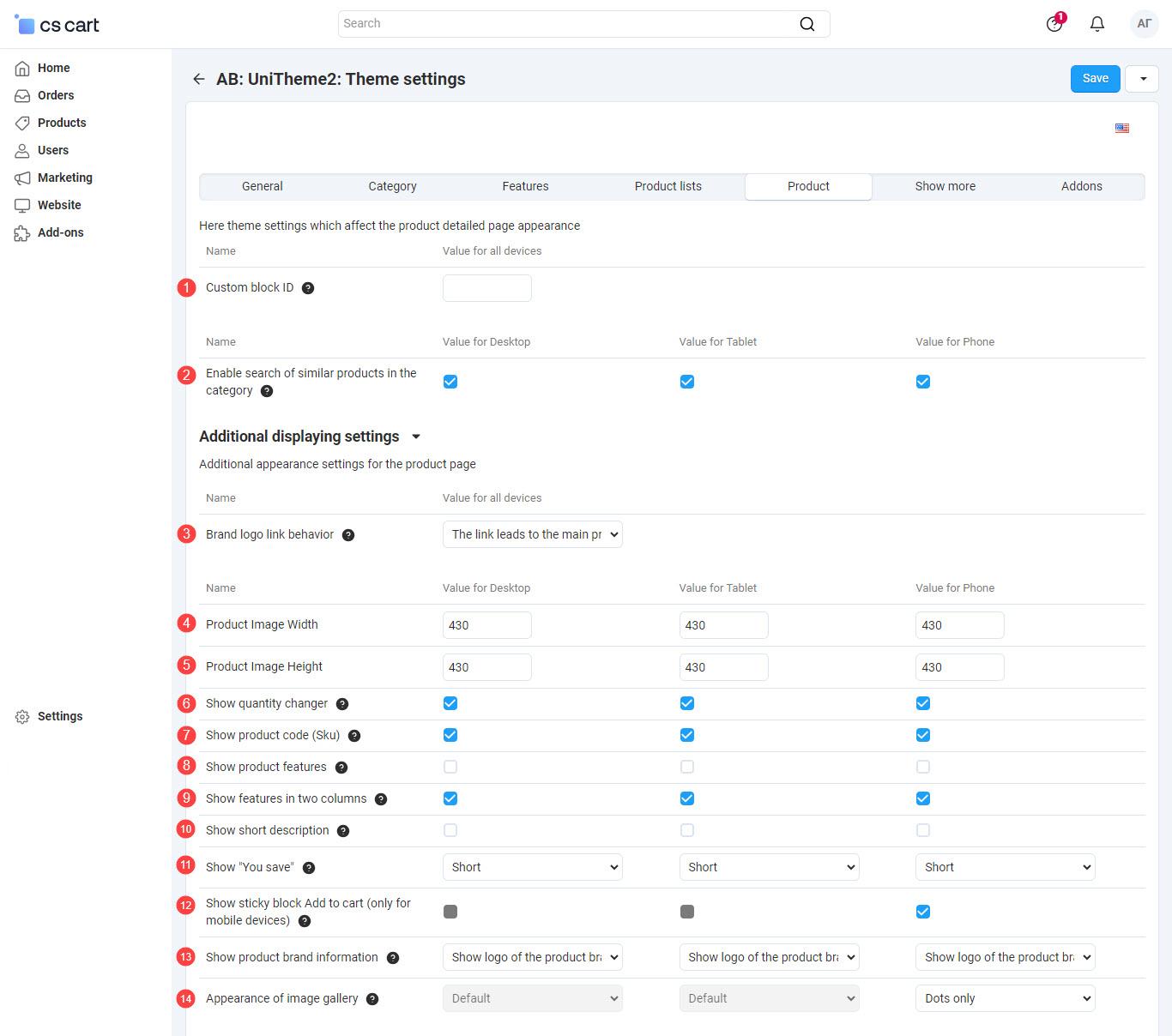
Task: Open Show "You save" dropdown for Phone
Action: coord(1006,867)
